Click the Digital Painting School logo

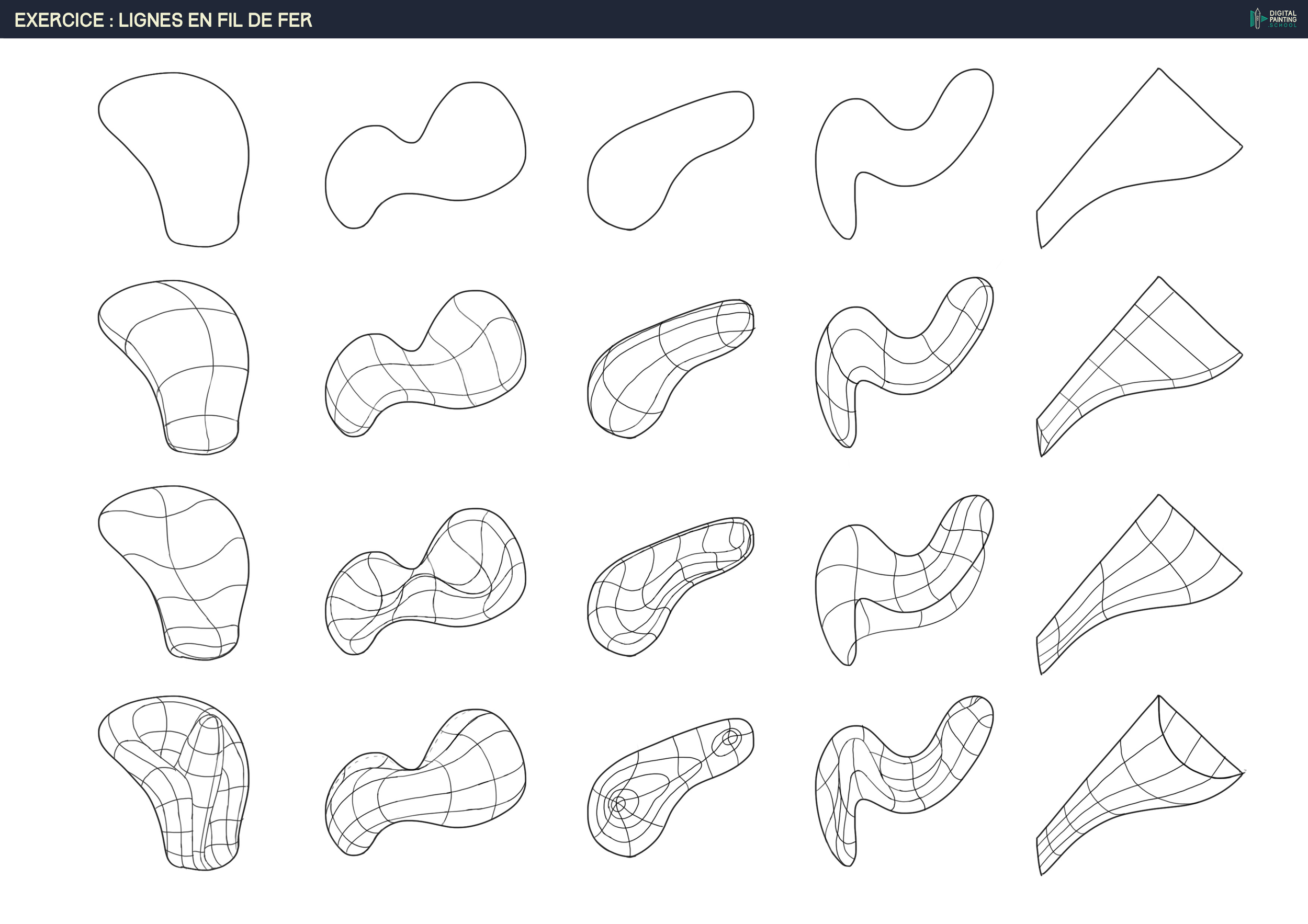click(x=1273, y=19)
